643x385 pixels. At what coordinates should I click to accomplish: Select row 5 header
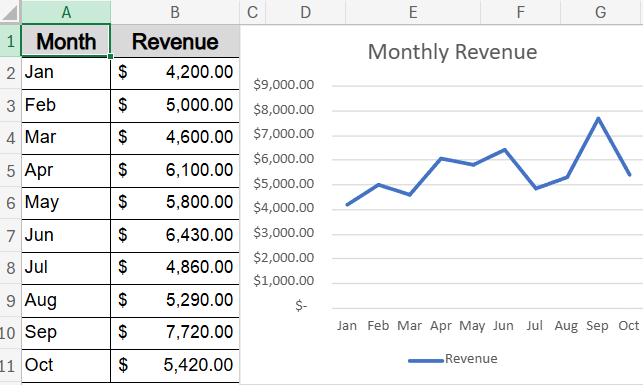(x=10, y=171)
